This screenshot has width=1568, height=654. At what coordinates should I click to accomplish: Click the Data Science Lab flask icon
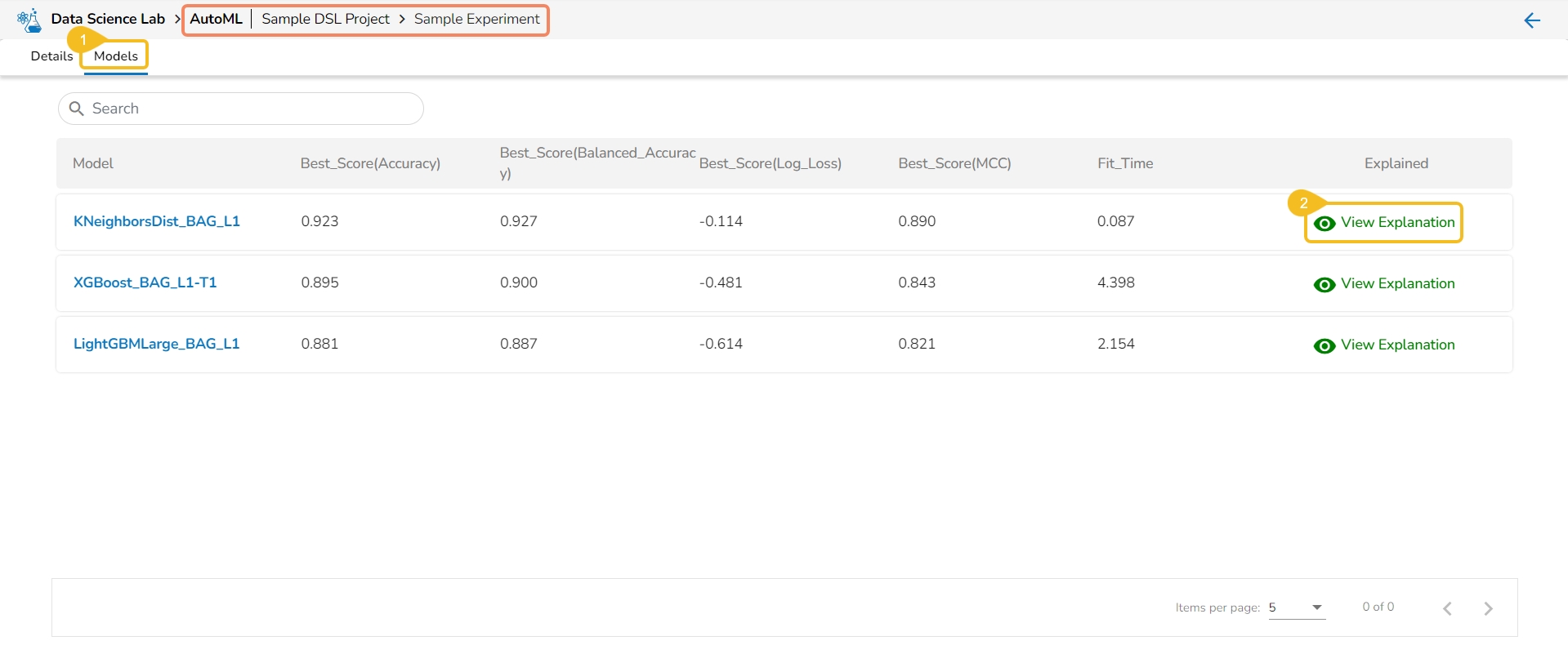(29, 20)
